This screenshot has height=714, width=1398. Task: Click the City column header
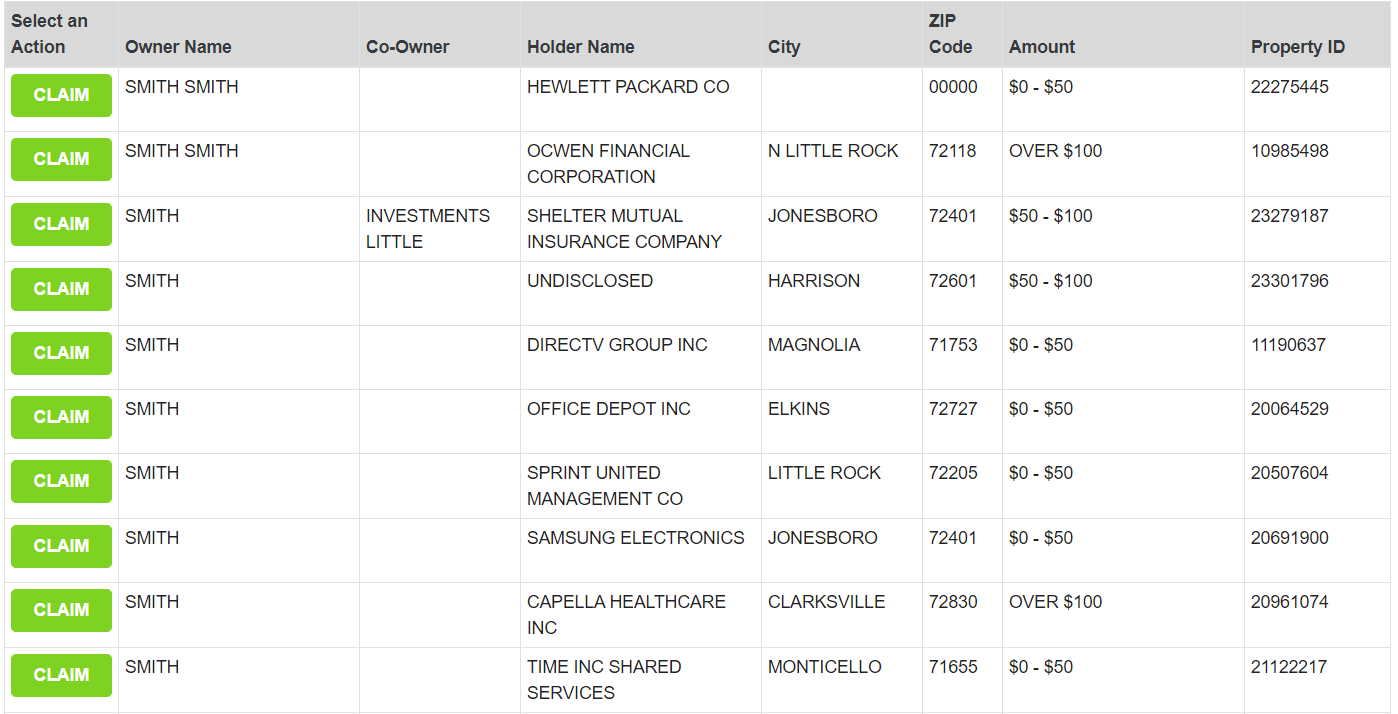tap(784, 47)
